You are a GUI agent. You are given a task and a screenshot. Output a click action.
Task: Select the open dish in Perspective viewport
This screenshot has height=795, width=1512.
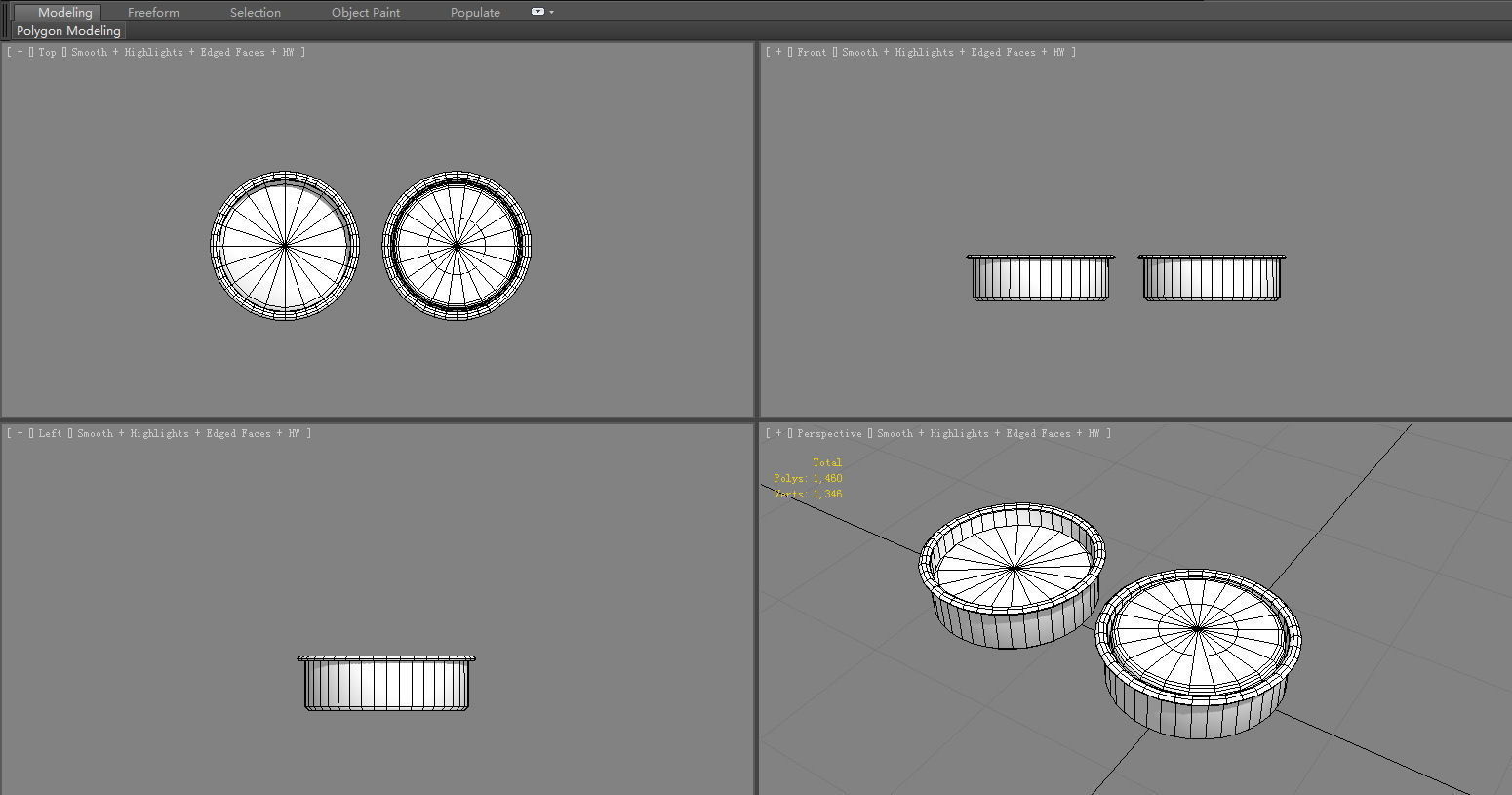tap(1013, 576)
